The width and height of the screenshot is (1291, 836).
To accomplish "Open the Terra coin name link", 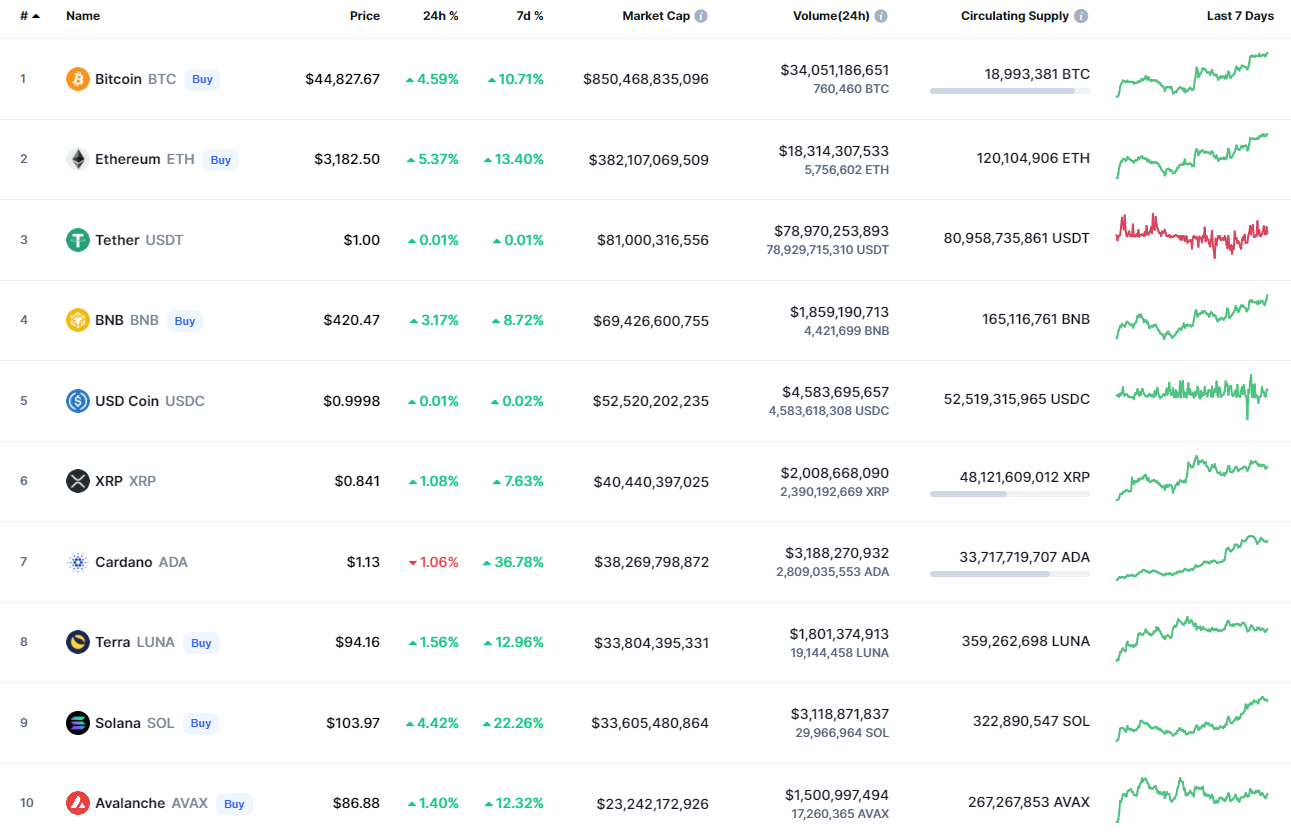I will (x=112, y=642).
